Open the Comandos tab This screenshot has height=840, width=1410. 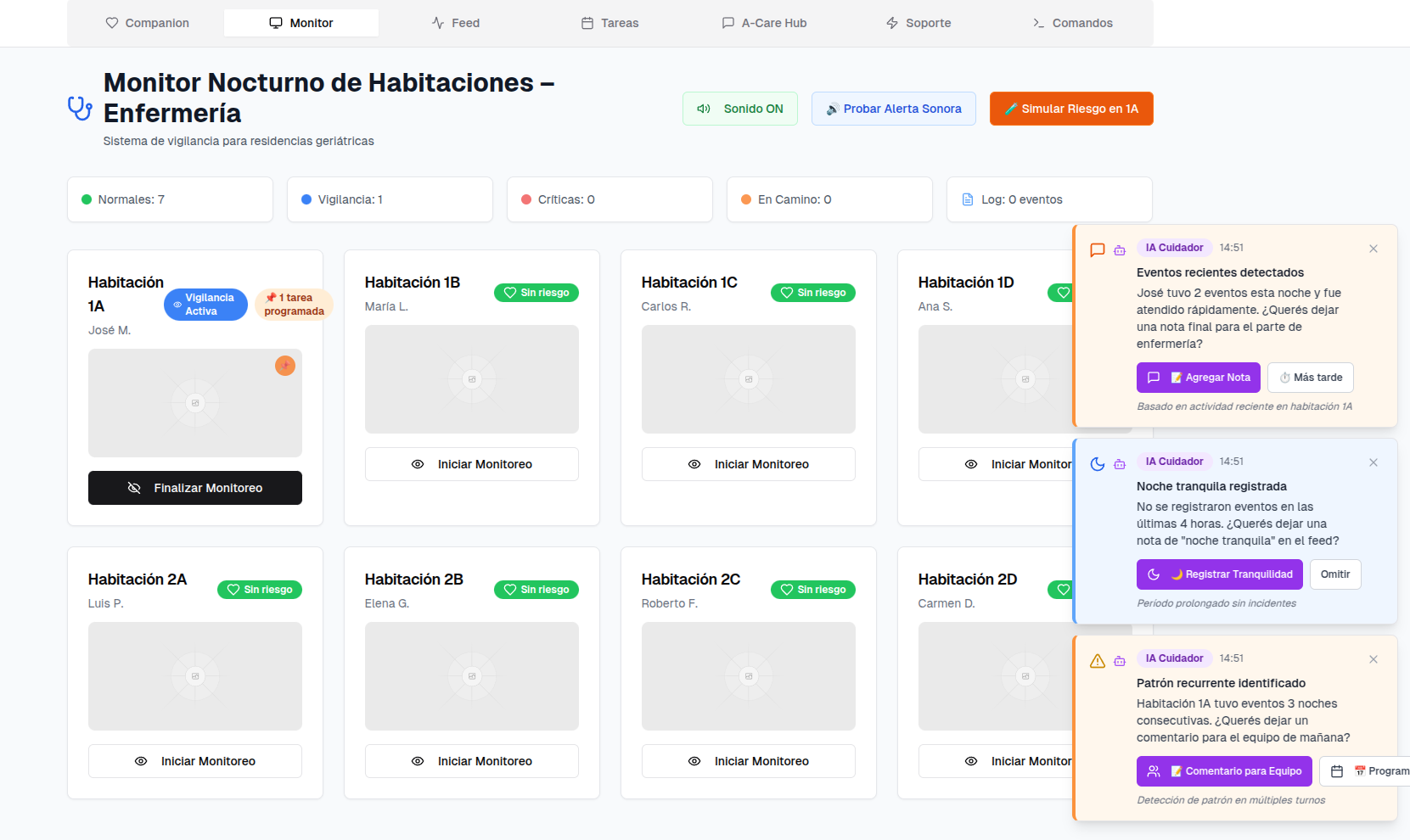pyautogui.click(x=1072, y=23)
